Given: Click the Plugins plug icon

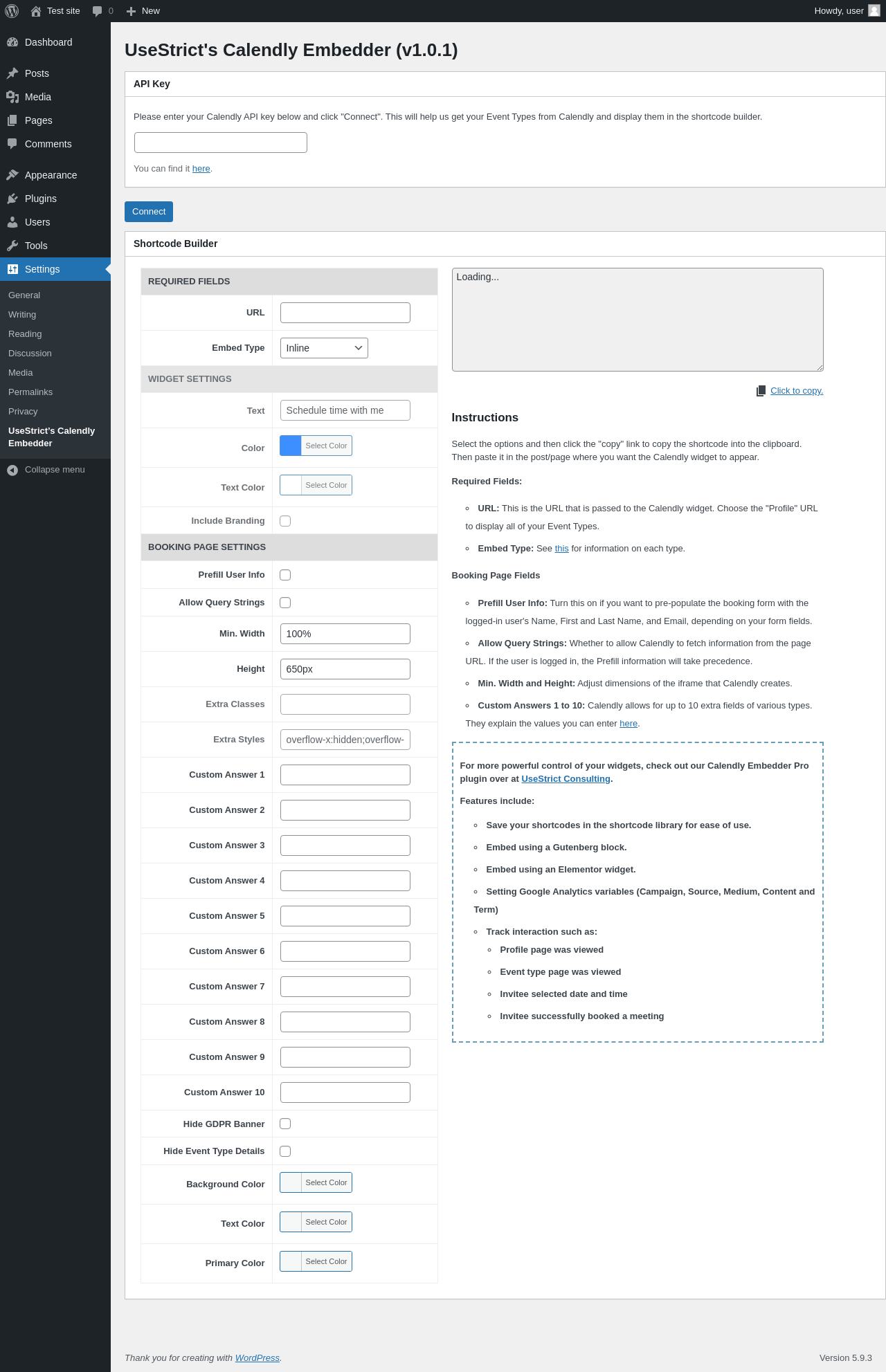Looking at the screenshot, I should coord(12,199).
